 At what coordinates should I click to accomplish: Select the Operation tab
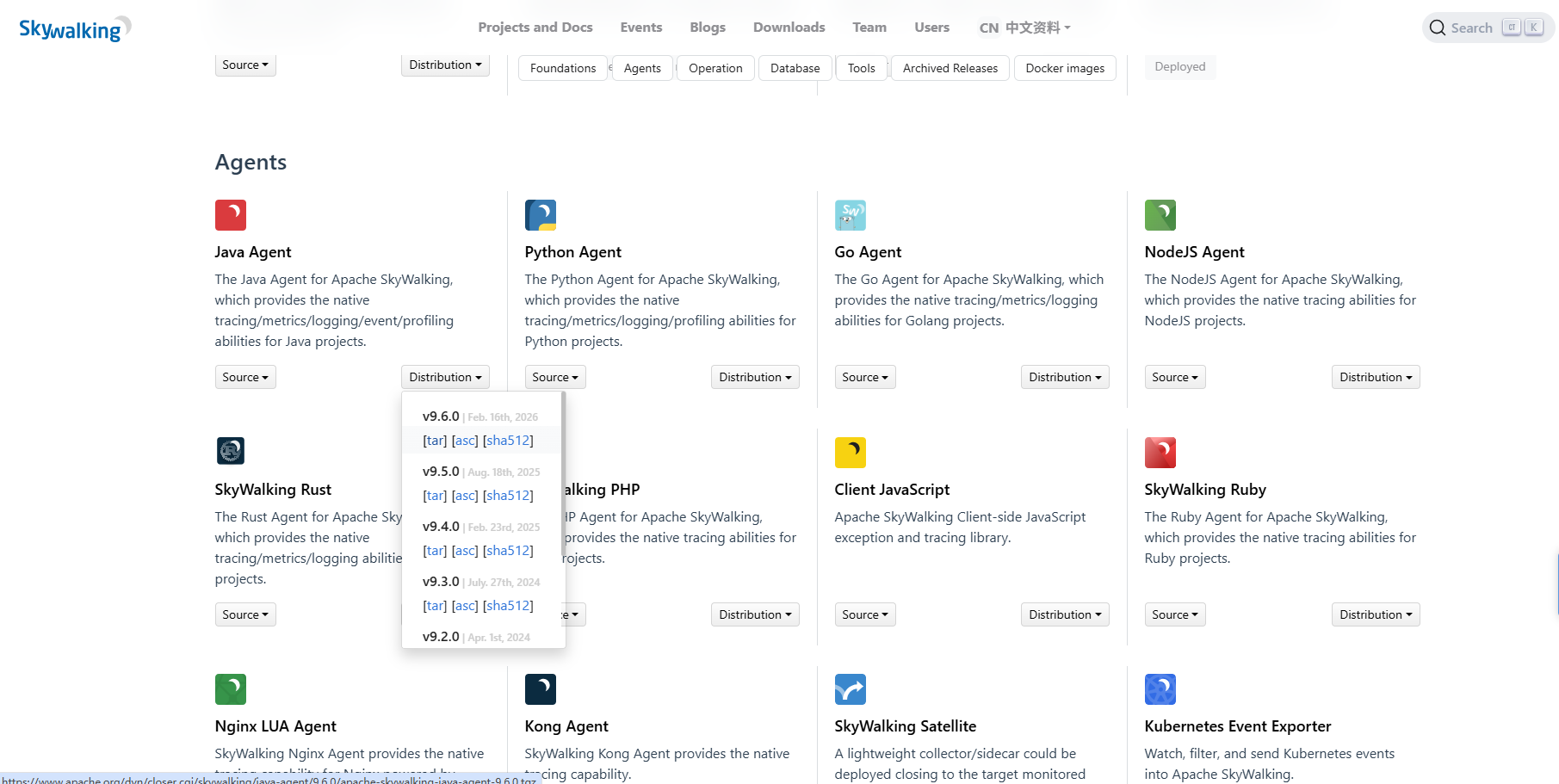pyautogui.click(x=715, y=68)
